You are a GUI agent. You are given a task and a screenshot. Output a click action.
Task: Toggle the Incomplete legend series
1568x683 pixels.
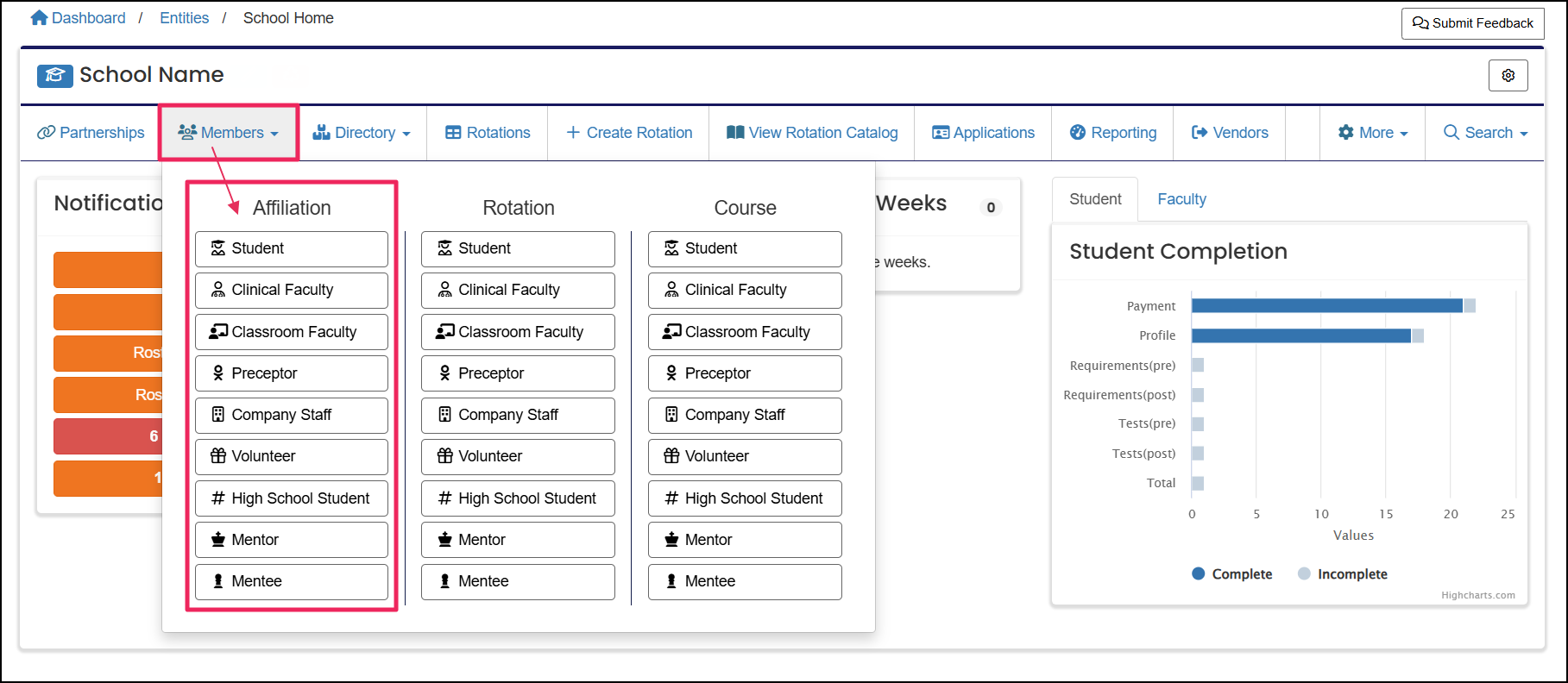click(1343, 574)
